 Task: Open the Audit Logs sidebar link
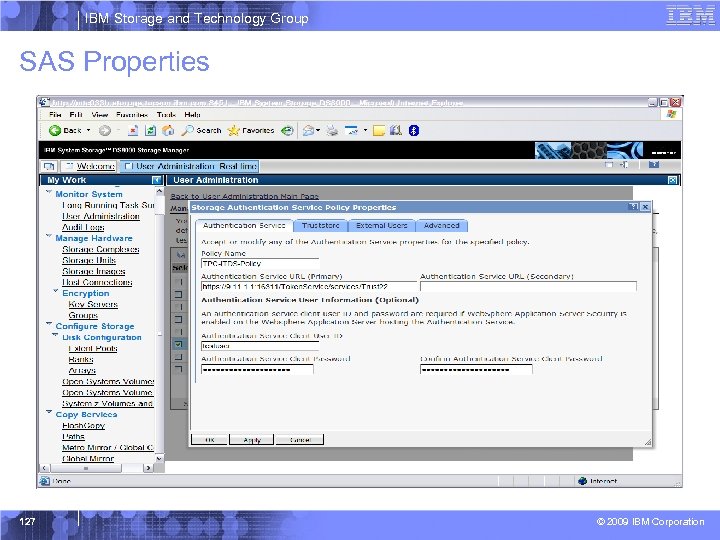(83, 227)
